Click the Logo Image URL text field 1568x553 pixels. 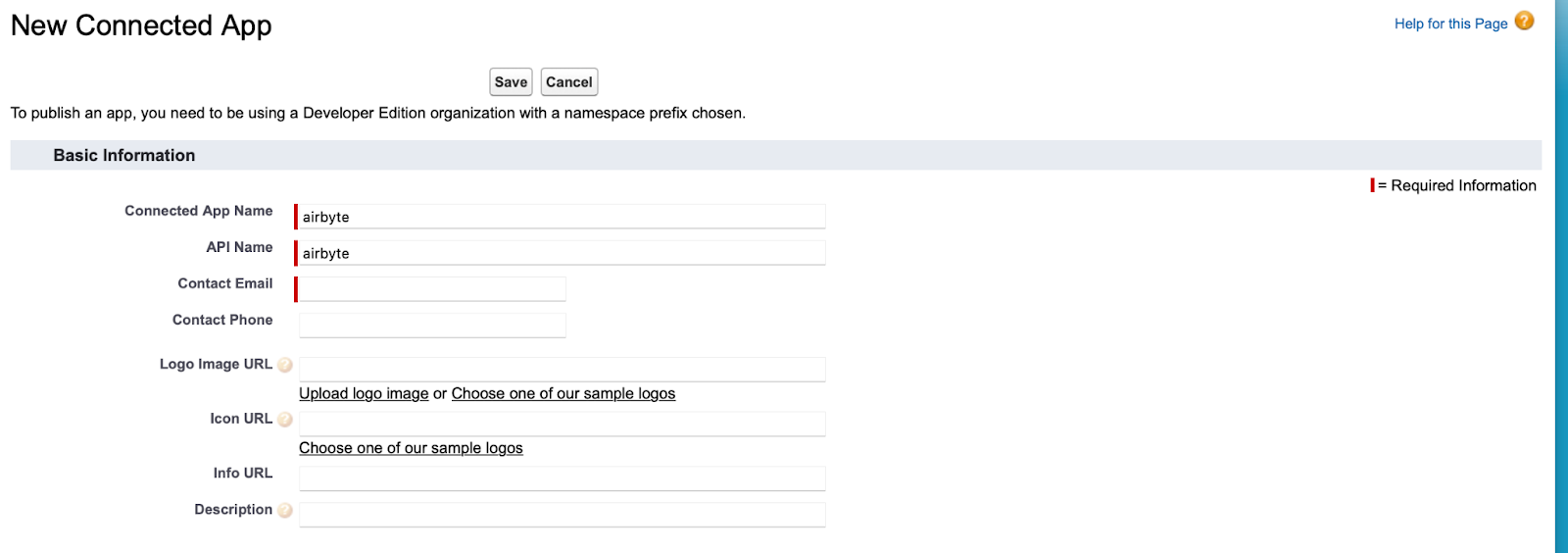(562, 370)
